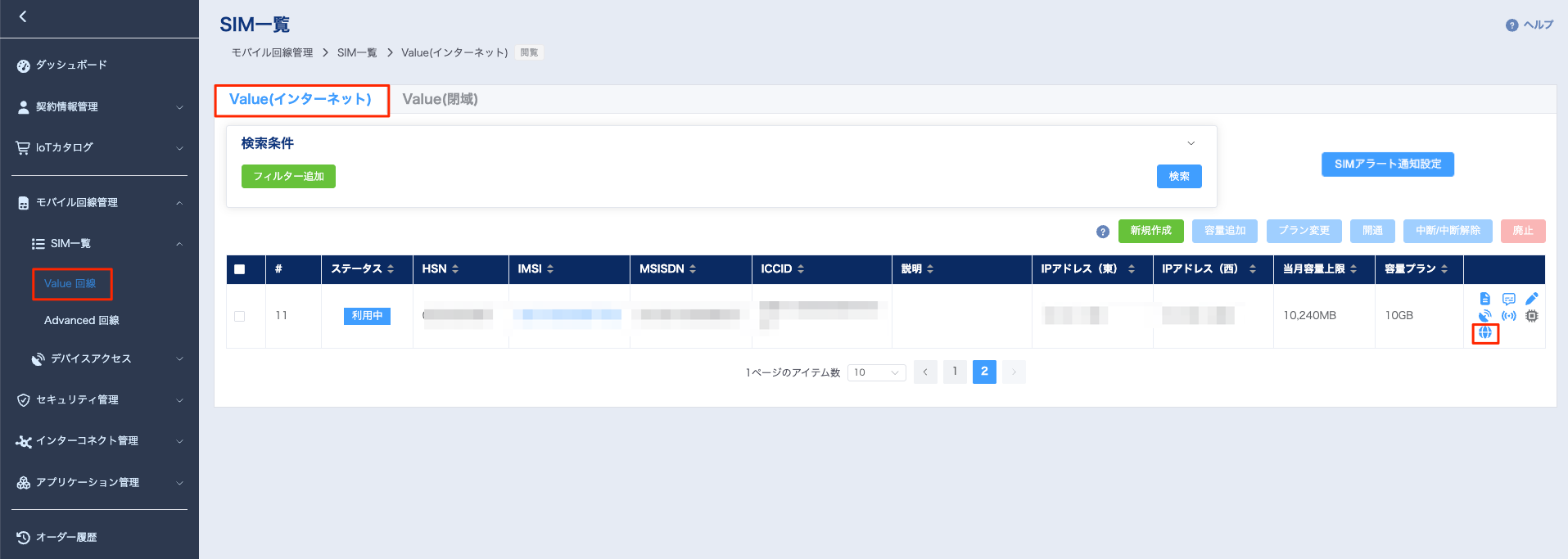The height and width of the screenshot is (559, 1568).
Task: Click the back arrow above the sidebar
Action: (x=23, y=16)
